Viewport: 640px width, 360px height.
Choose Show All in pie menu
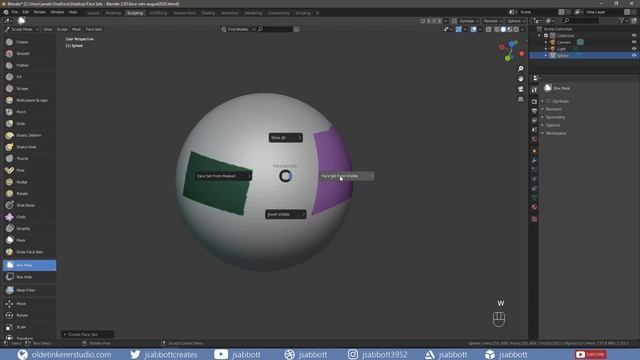pyautogui.click(x=286, y=138)
